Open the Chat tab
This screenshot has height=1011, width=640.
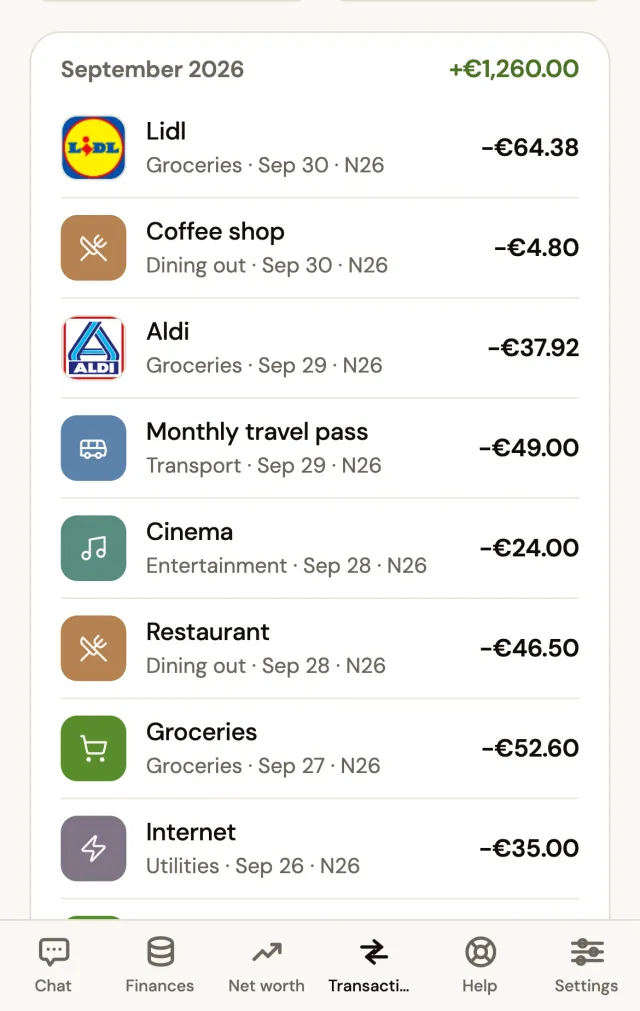click(53, 965)
